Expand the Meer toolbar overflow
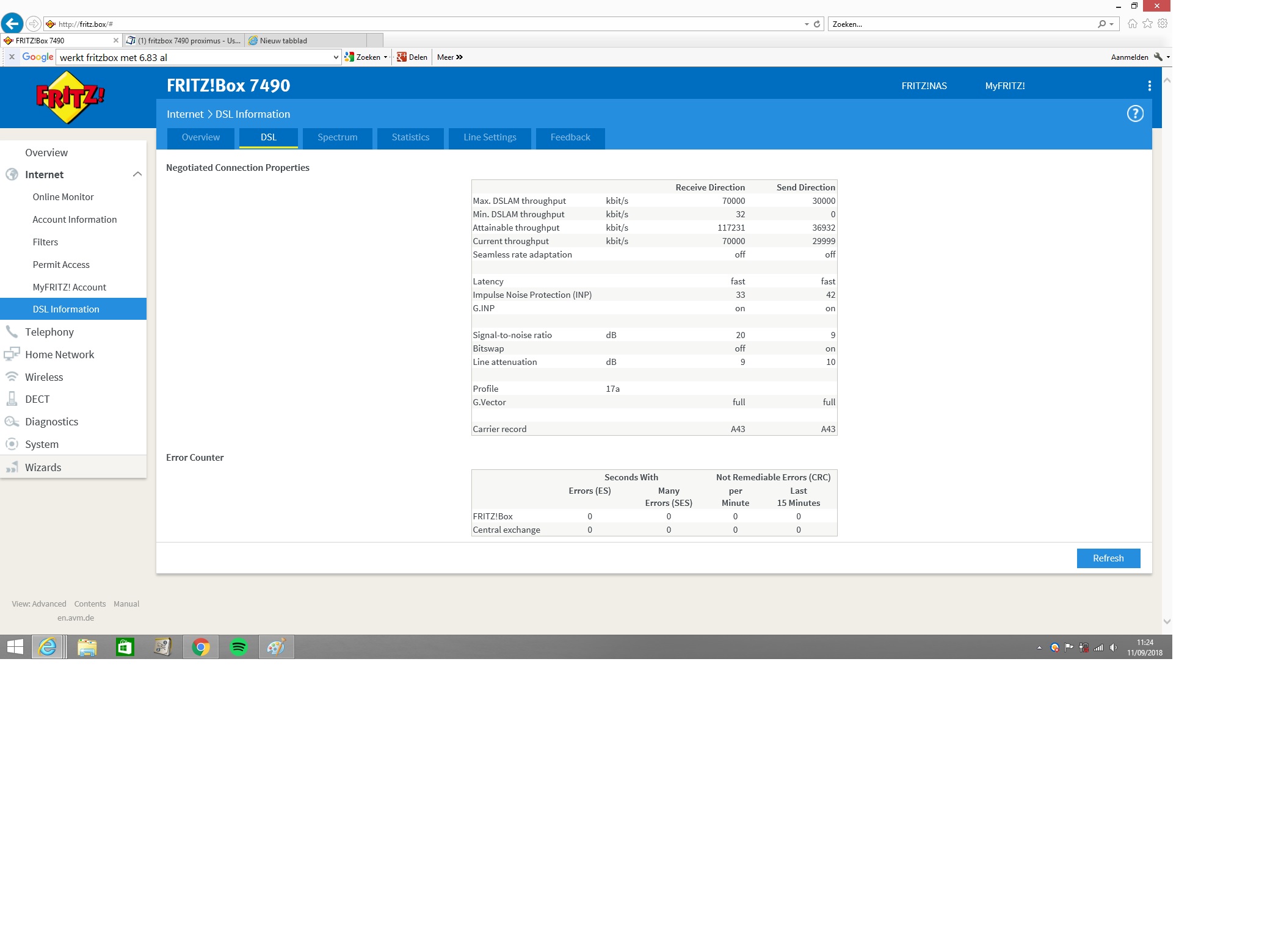 [450, 57]
